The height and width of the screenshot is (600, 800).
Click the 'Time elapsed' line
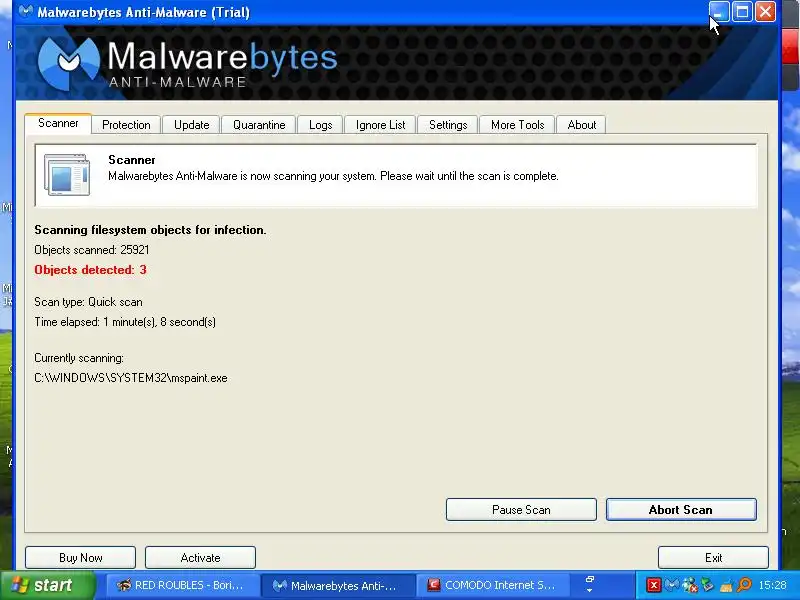pos(125,322)
